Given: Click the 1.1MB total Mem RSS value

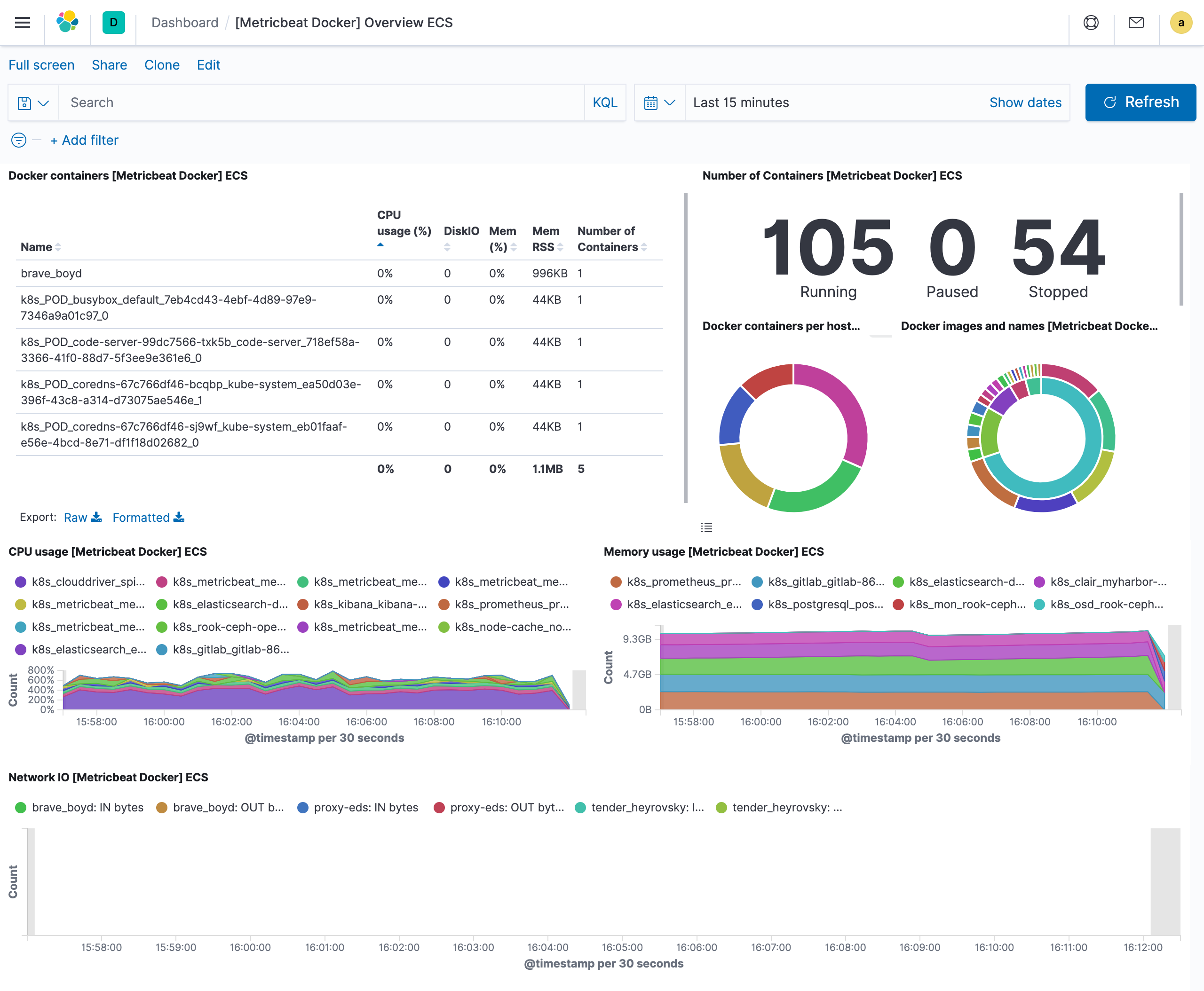Looking at the screenshot, I should 547,469.
